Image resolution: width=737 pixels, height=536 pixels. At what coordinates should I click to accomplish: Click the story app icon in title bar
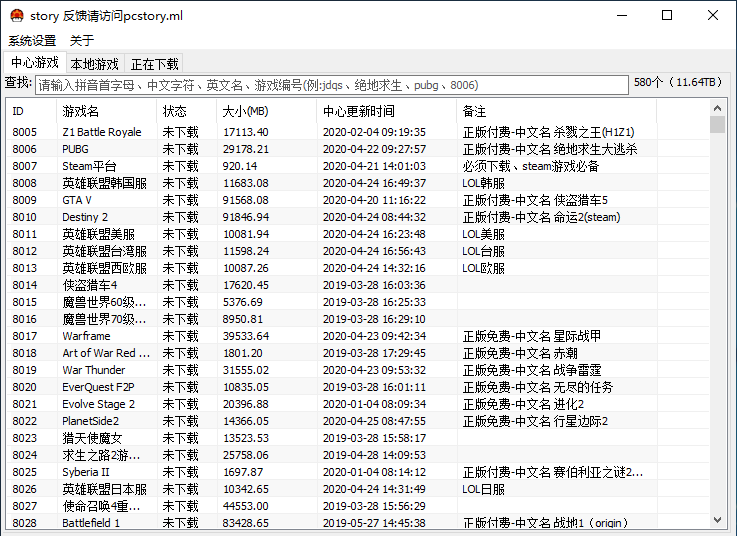pyautogui.click(x=16, y=16)
